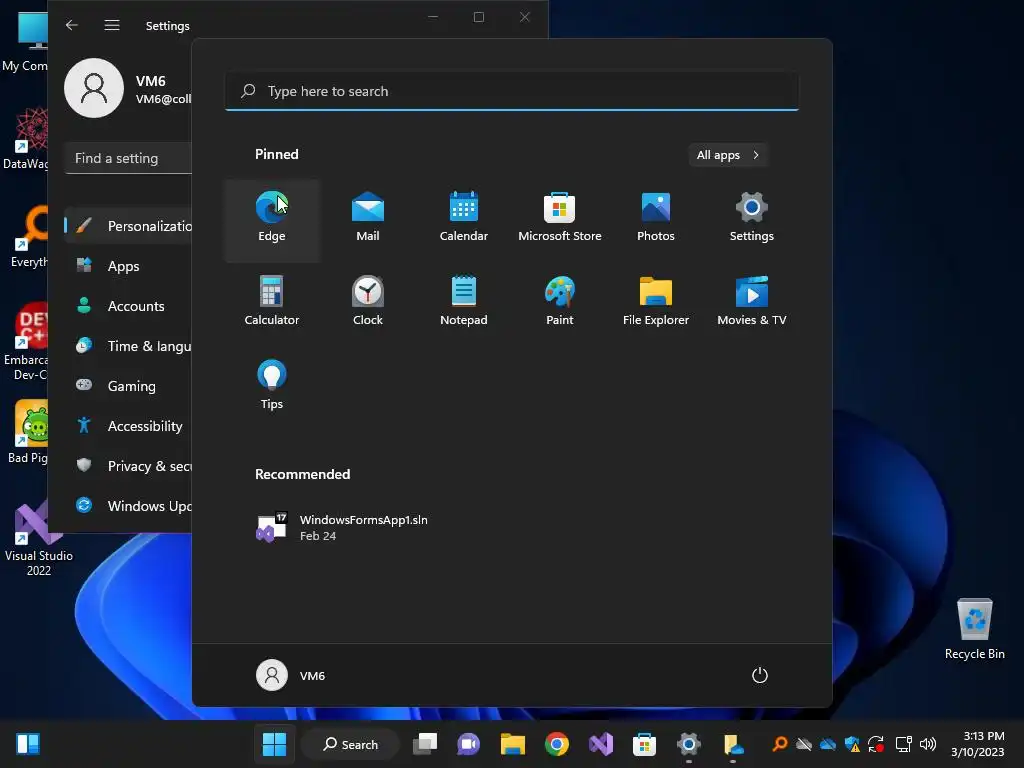Select the Bad Piggies desktop shortcut
1024x768 pixels.
coord(27,432)
